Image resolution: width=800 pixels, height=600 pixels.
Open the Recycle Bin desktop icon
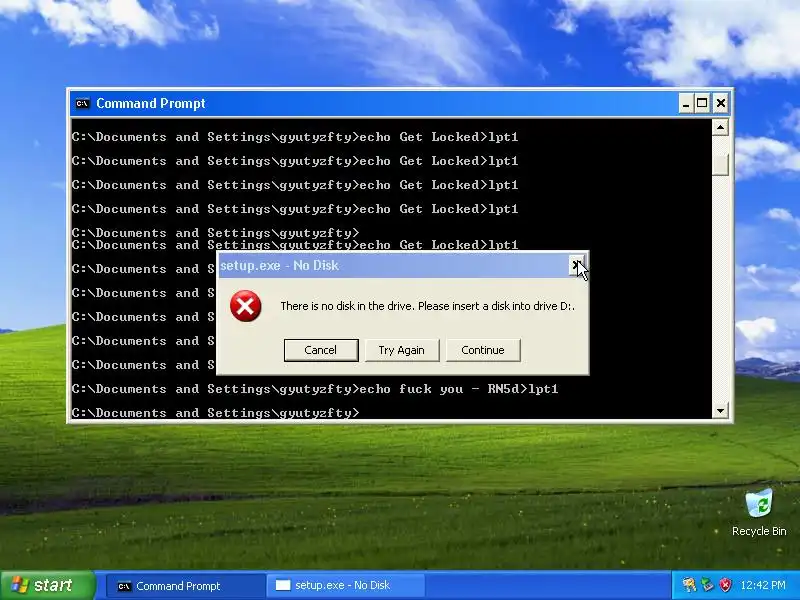pyautogui.click(x=759, y=512)
